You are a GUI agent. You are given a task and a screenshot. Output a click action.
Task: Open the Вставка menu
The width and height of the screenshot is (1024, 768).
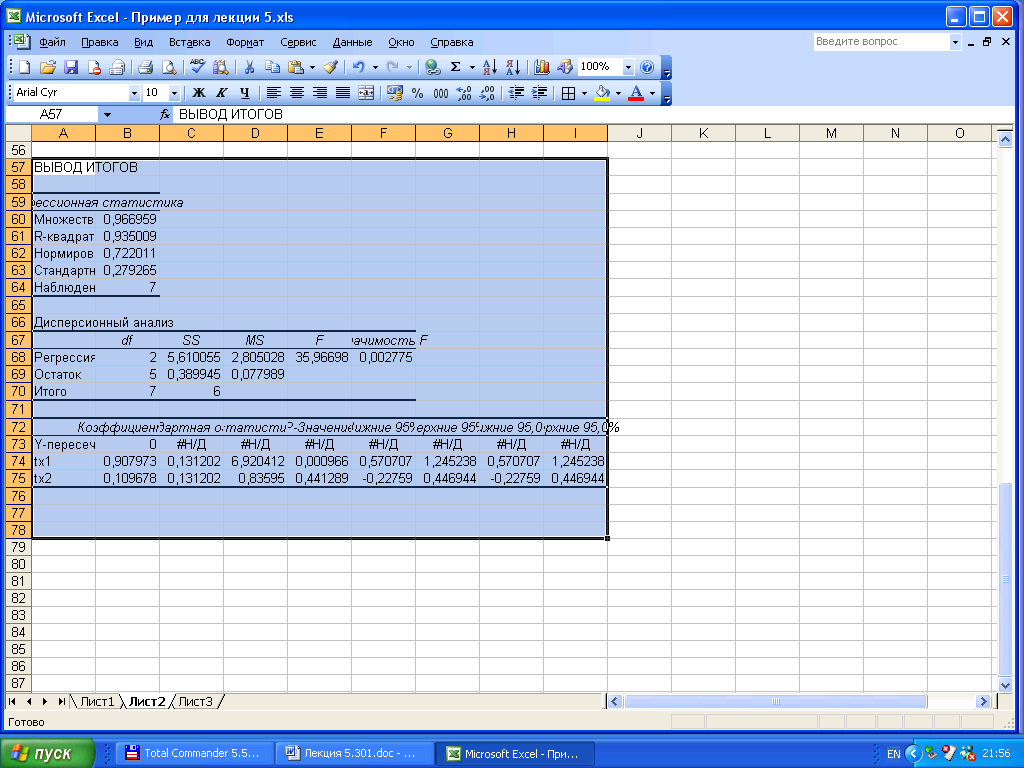click(189, 42)
